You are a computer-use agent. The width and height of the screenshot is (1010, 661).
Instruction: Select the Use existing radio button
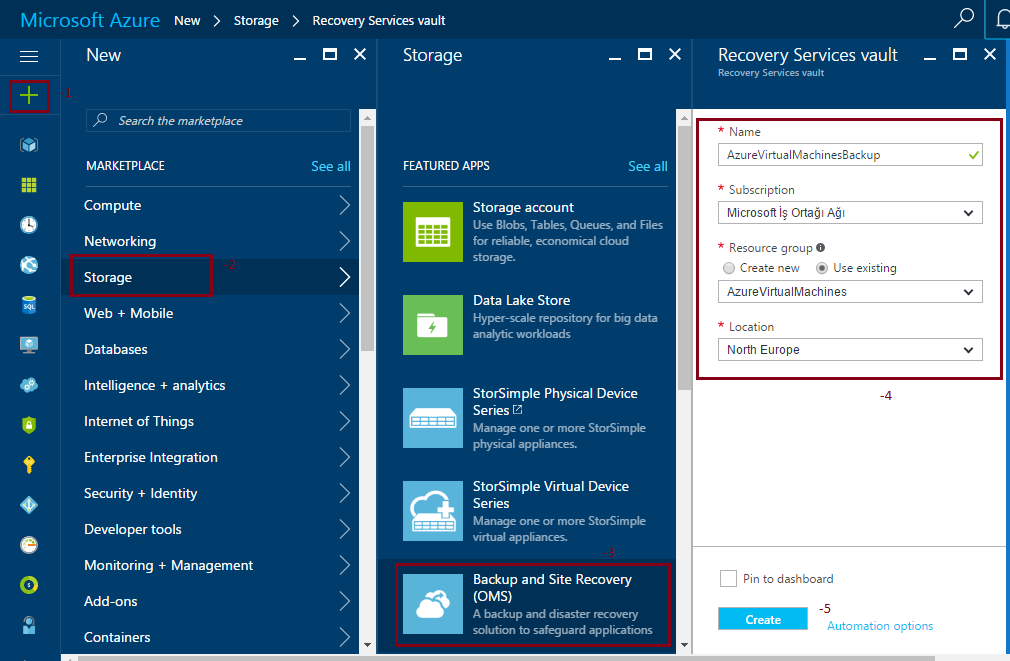[822, 268]
